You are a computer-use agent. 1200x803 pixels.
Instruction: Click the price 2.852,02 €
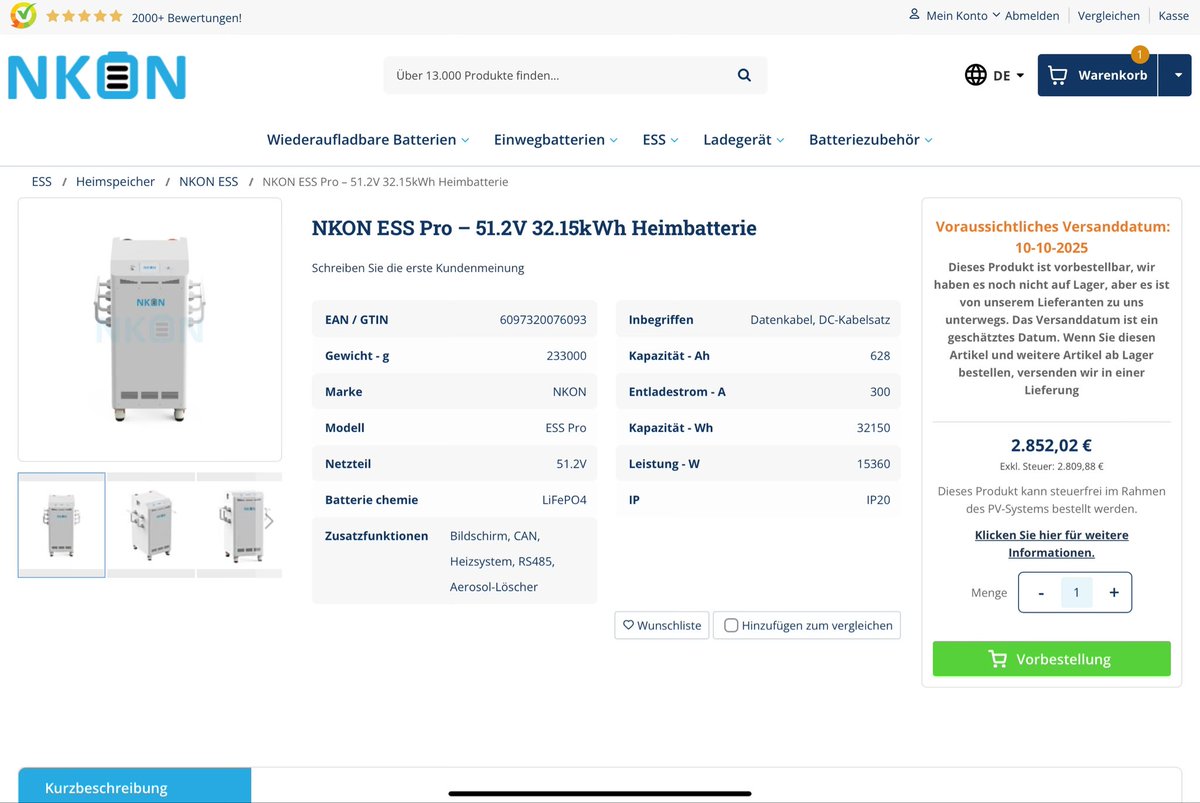tap(1051, 446)
